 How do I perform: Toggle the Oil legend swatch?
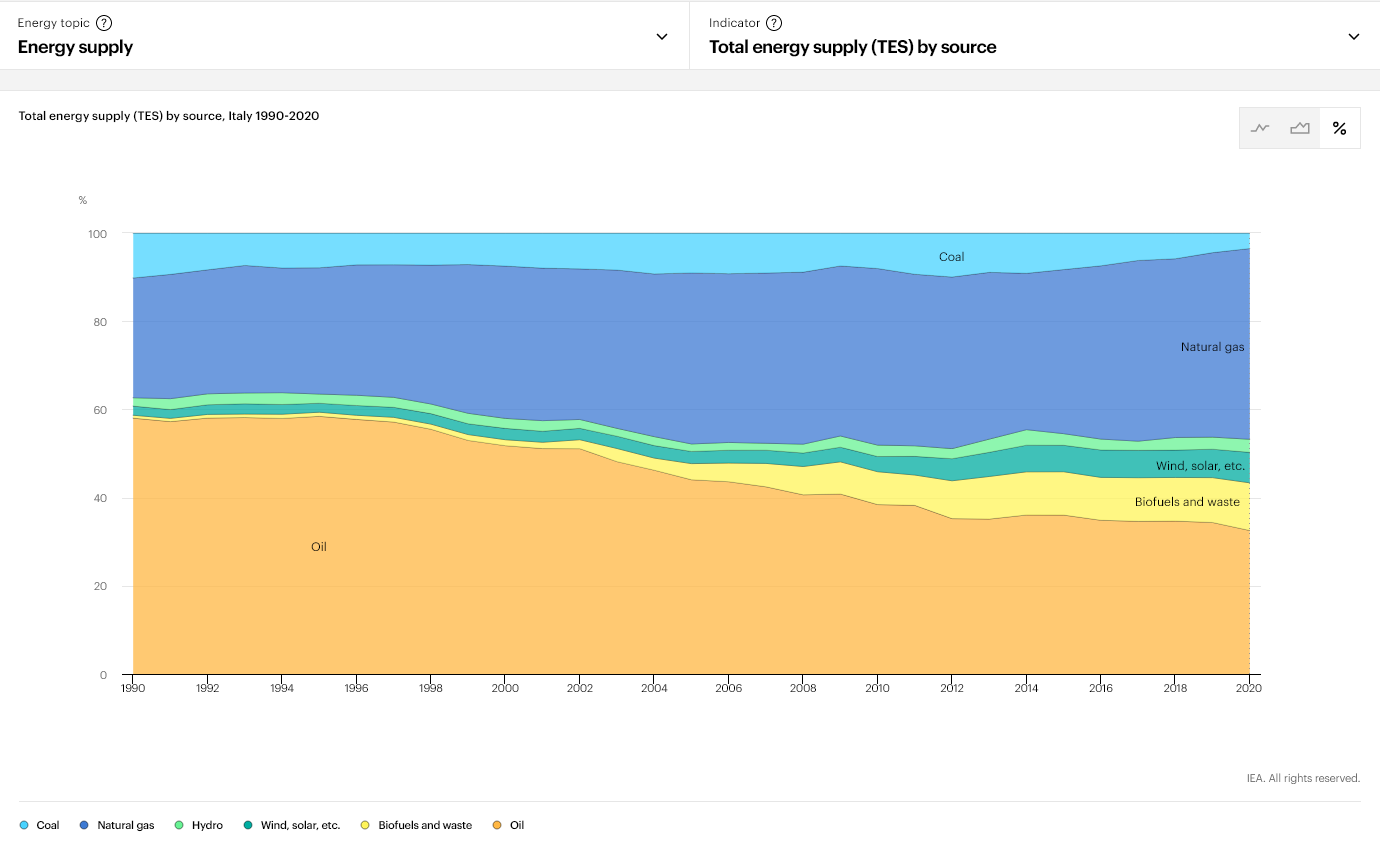coord(497,826)
